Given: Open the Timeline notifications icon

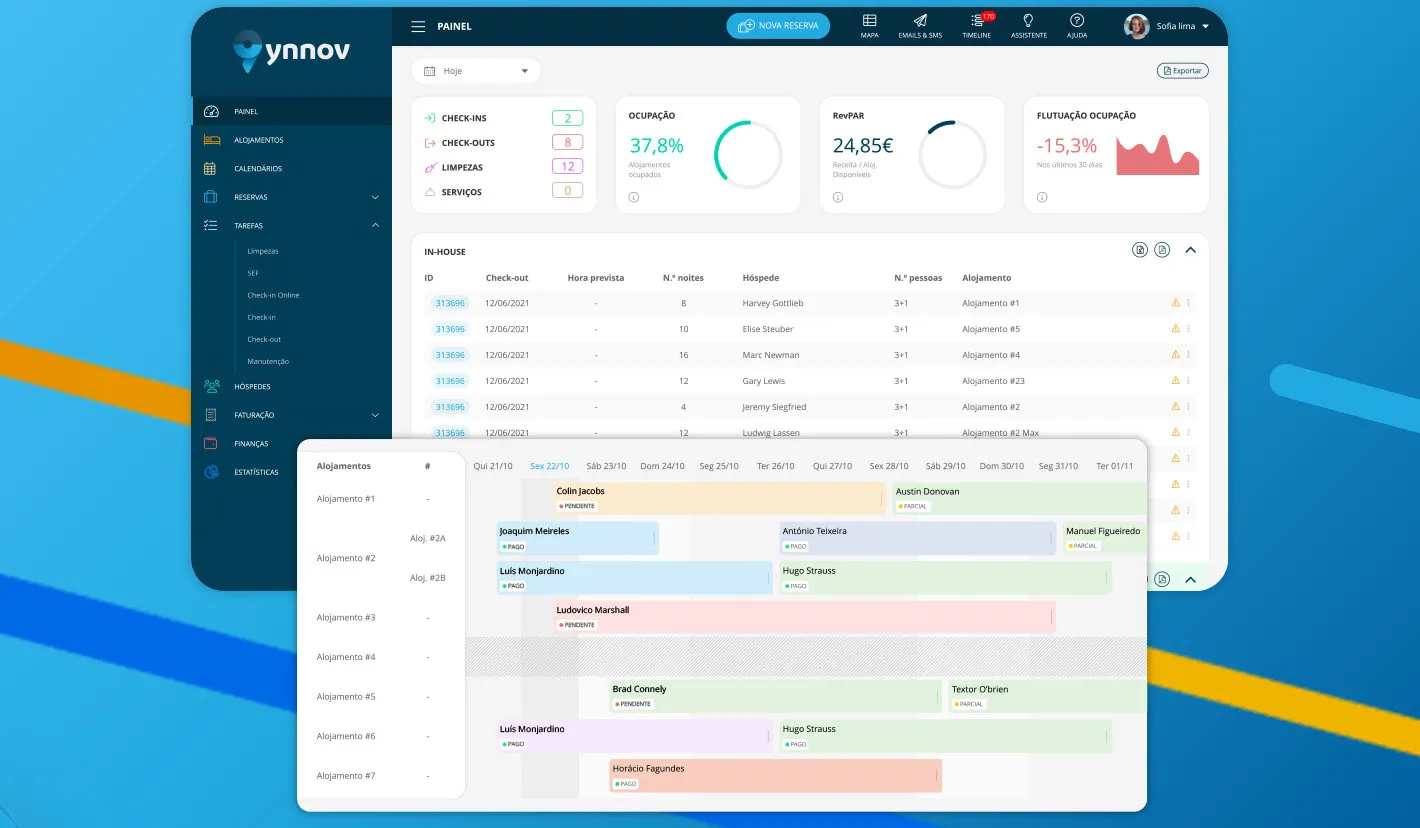Looking at the screenshot, I should point(977,26).
